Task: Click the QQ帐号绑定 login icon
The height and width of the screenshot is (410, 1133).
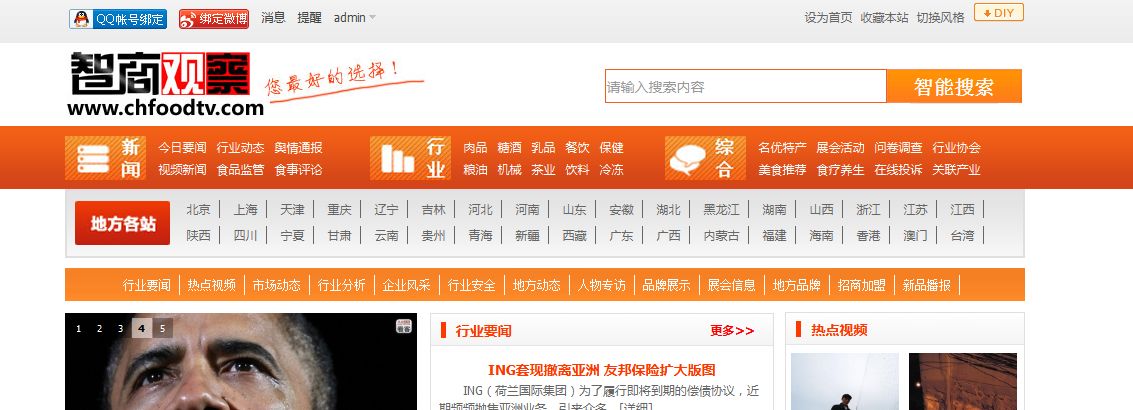Action: 118,19
